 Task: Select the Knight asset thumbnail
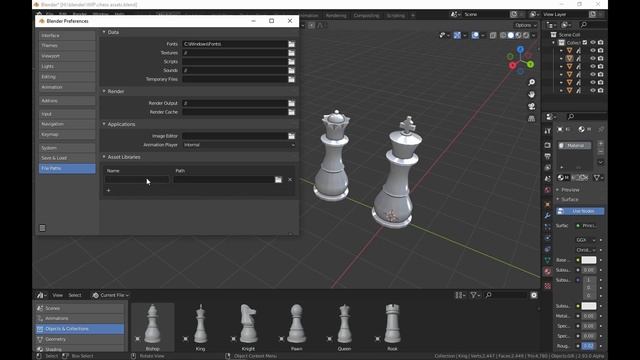tap(248, 327)
